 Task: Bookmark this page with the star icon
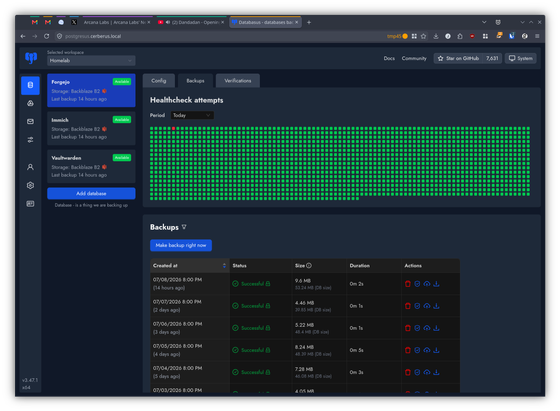pyautogui.click(x=424, y=36)
